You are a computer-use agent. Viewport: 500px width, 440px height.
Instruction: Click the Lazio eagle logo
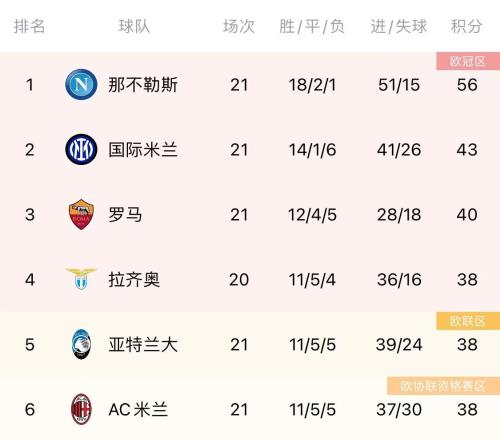pos(81,279)
